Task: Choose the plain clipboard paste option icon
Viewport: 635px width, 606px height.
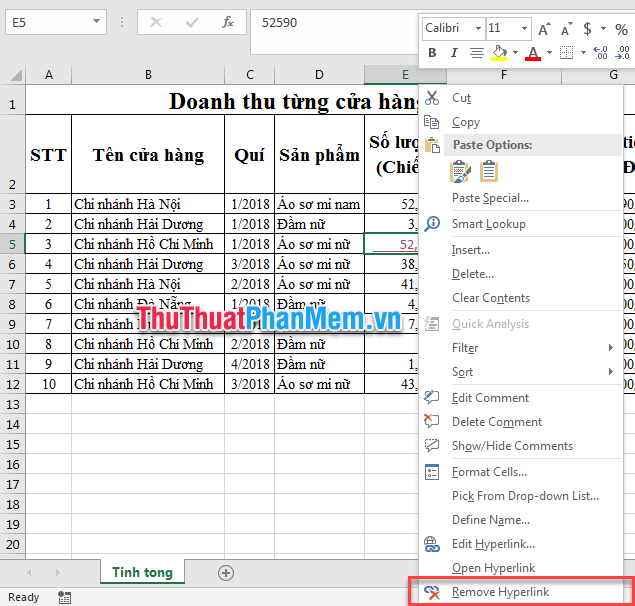Action: click(x=489, y=171)
